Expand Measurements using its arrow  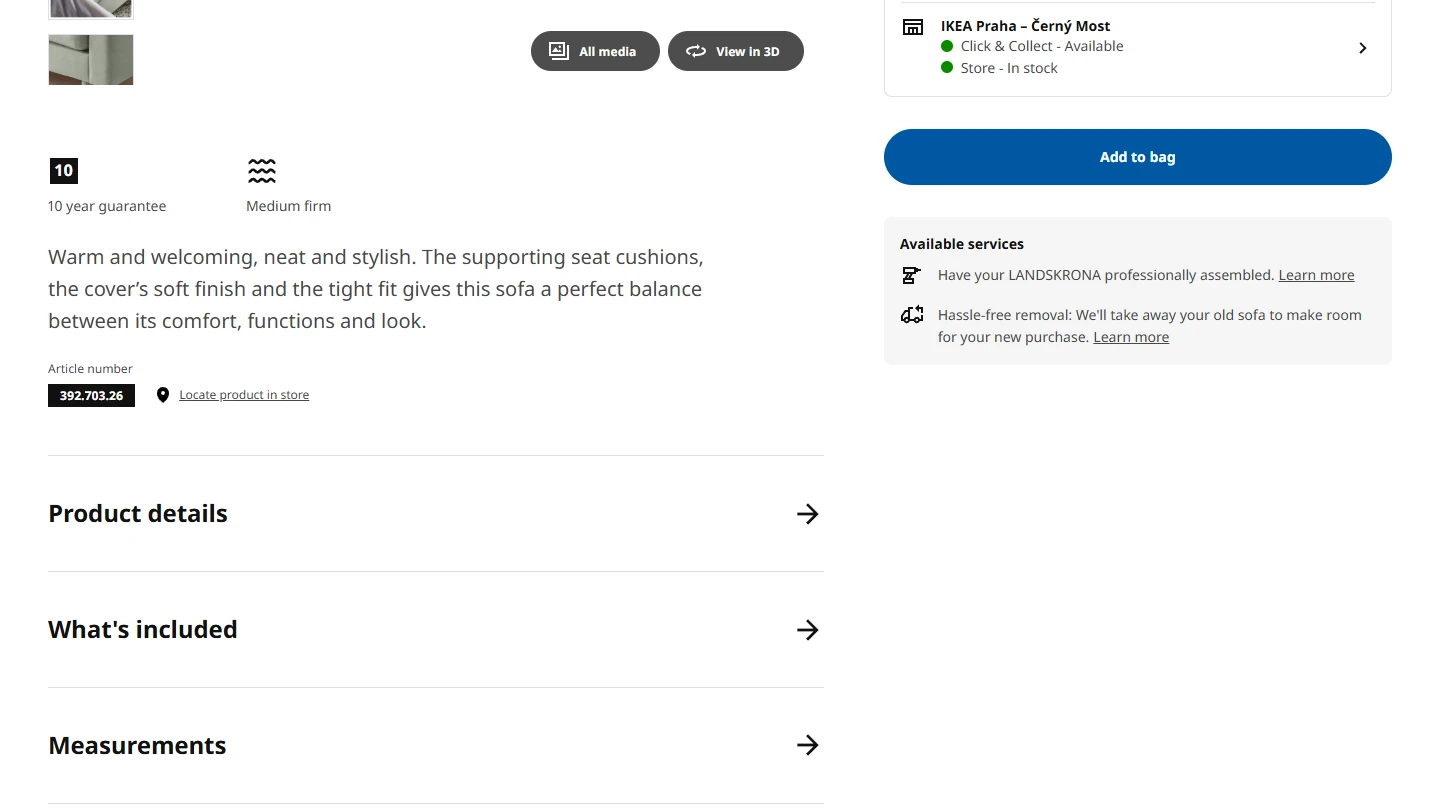click(x=807, y=745)
